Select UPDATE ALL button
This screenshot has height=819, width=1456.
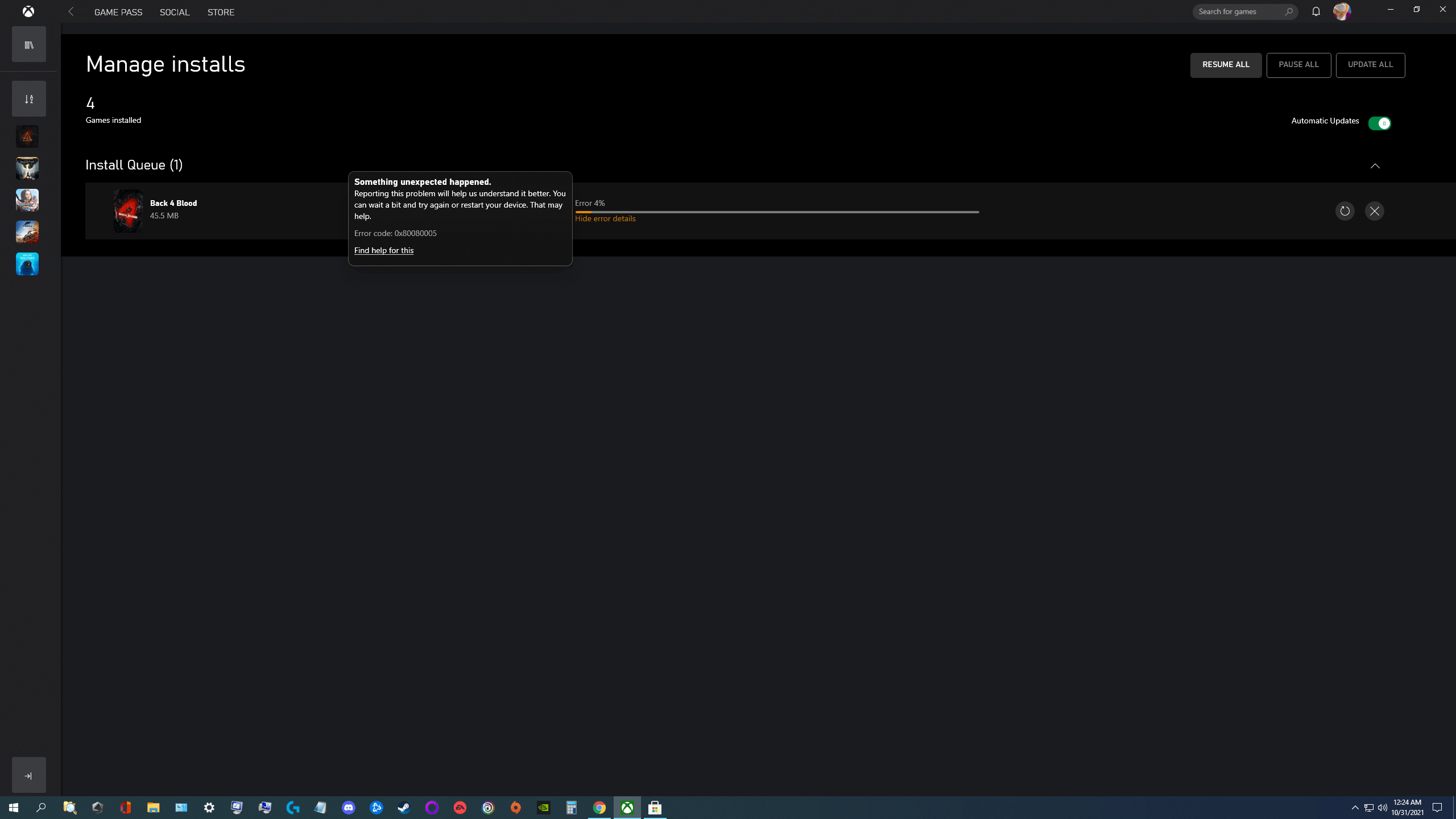click(x=1370, y=65)
